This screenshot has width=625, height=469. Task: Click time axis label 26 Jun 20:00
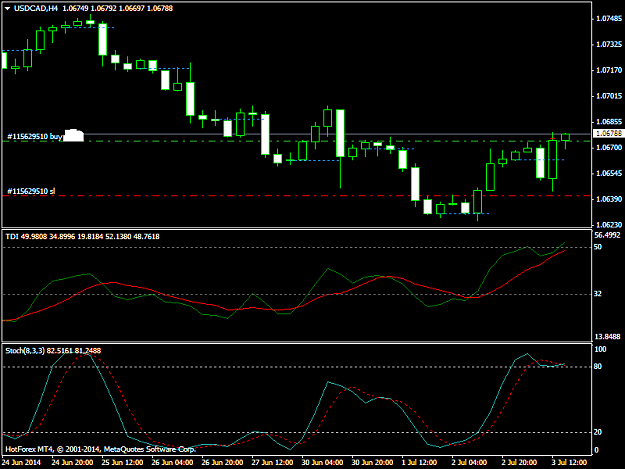[x=222, y=462]
